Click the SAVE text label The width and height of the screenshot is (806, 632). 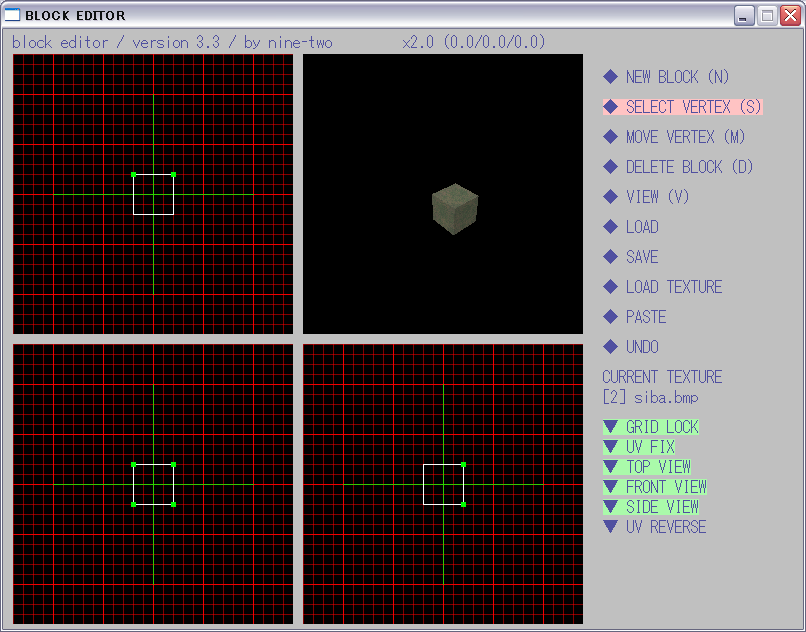642,257
